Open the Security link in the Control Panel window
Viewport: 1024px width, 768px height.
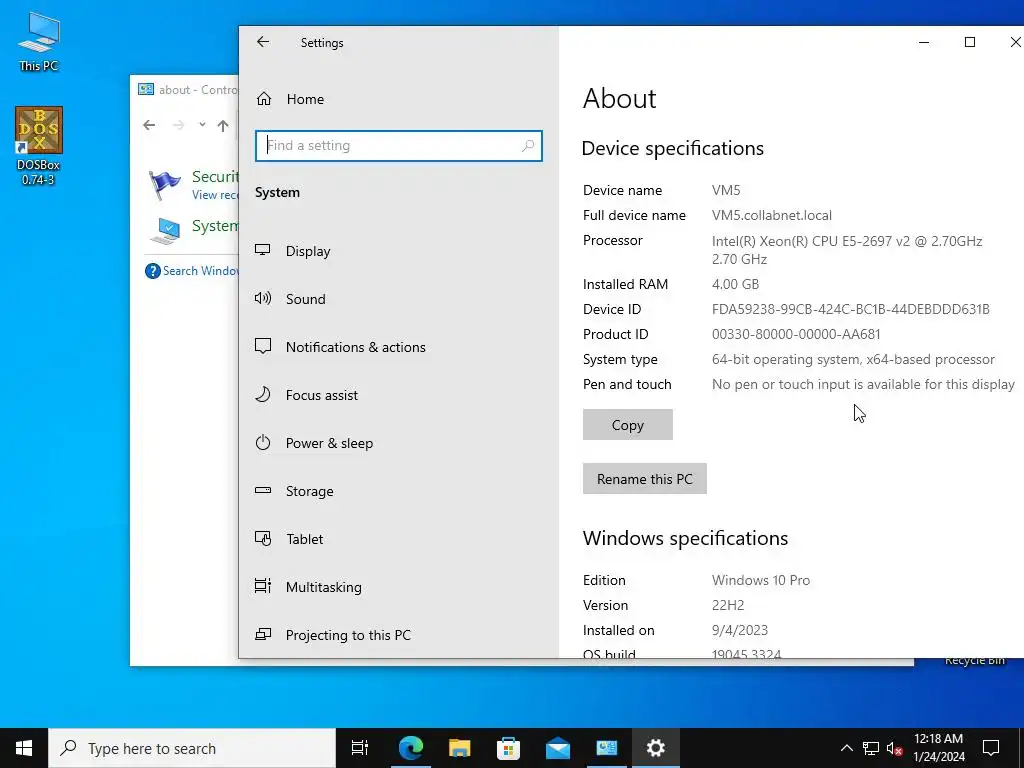(x=215, y=177)
